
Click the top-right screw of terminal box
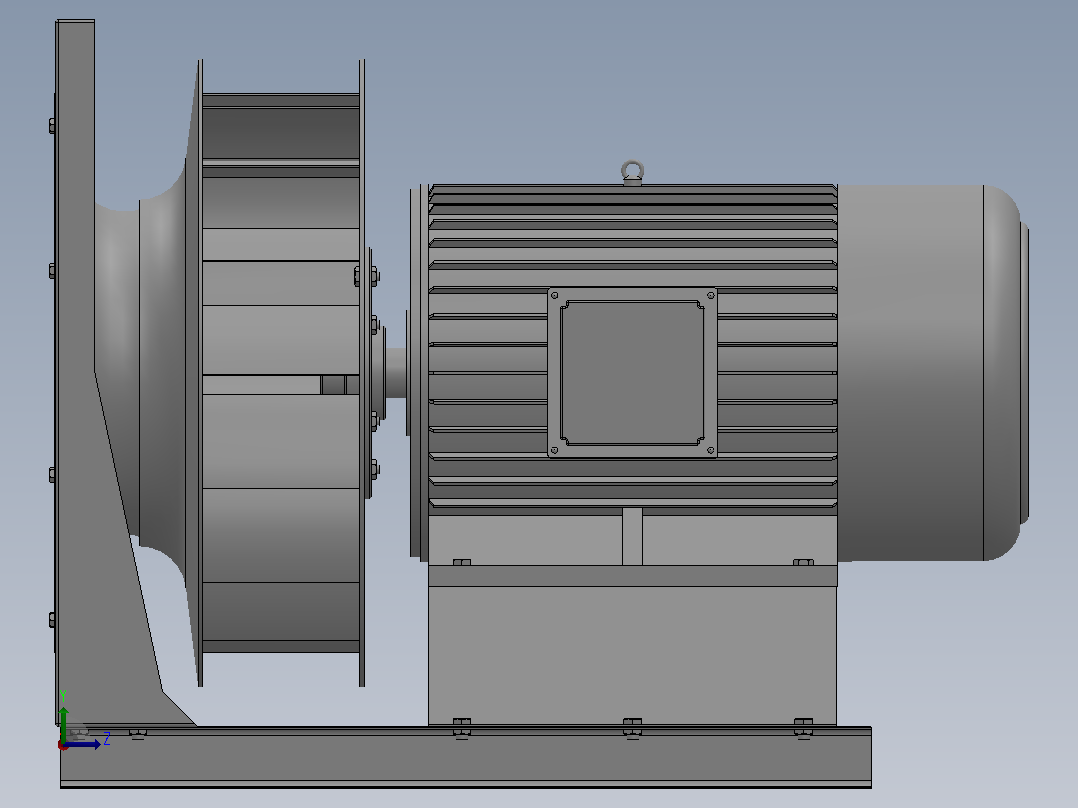711,295
